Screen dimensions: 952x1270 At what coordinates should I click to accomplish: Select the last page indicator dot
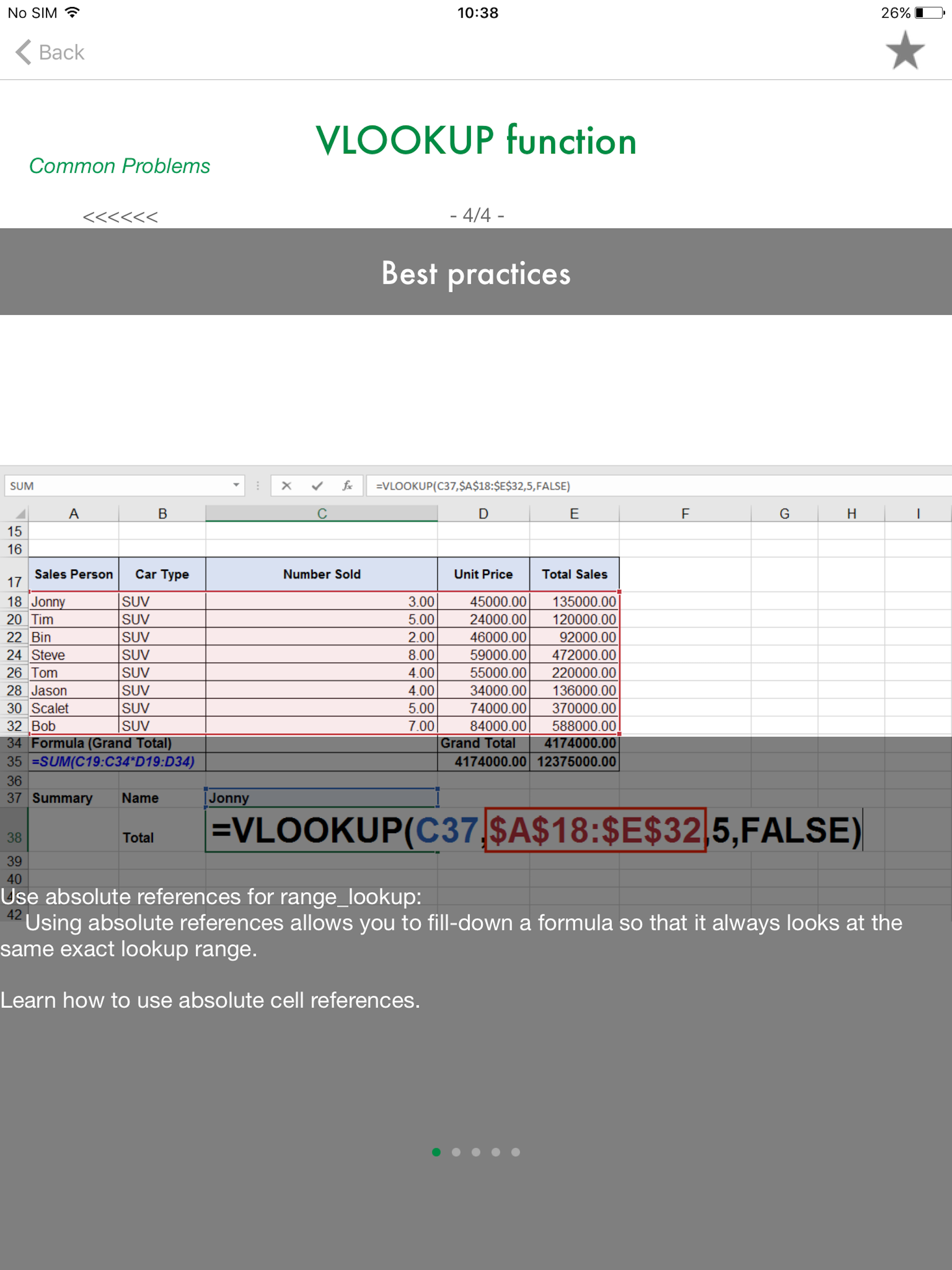516,1152
